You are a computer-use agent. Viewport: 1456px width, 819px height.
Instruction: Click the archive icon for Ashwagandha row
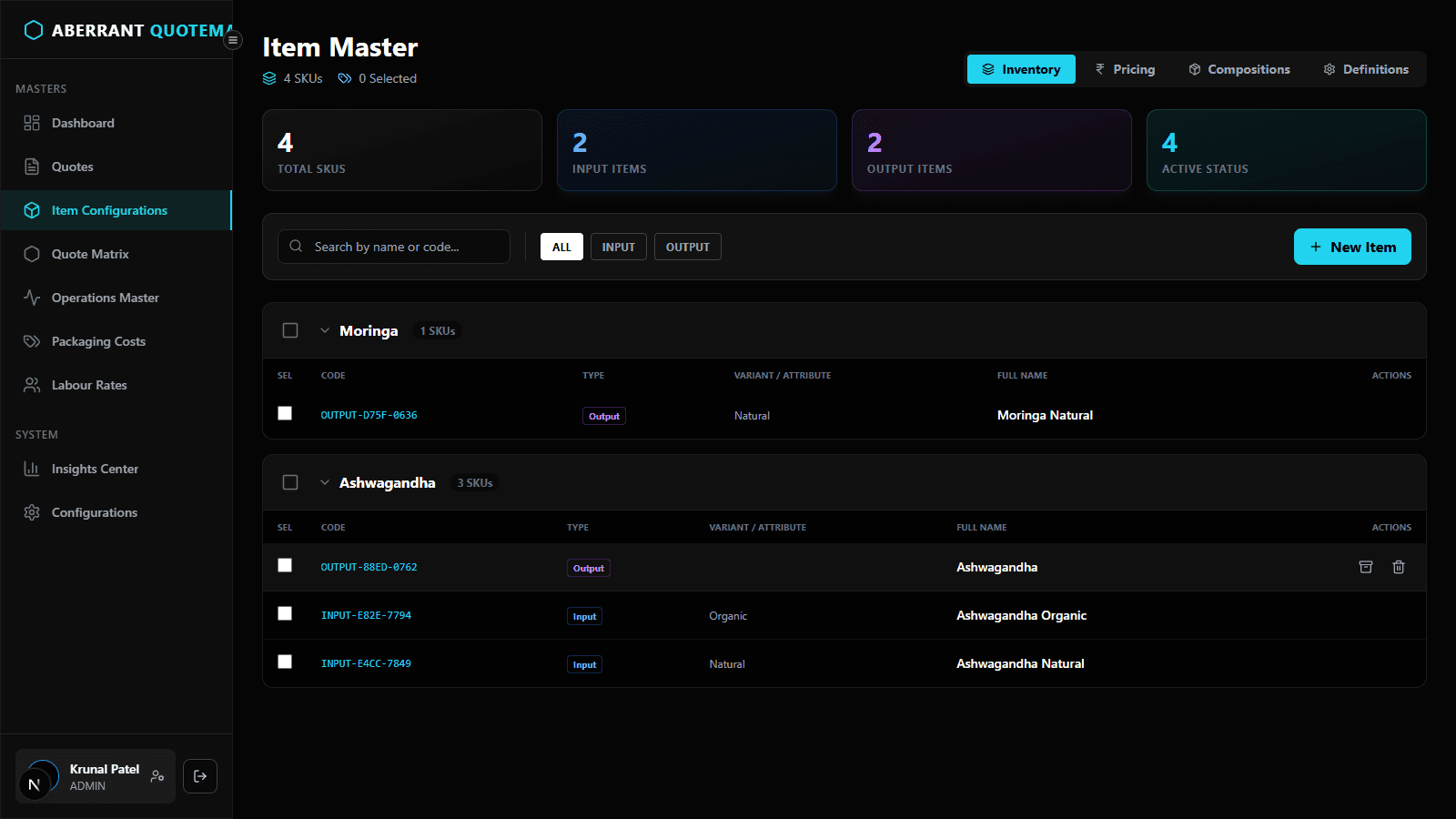(x=1366, y=567)
